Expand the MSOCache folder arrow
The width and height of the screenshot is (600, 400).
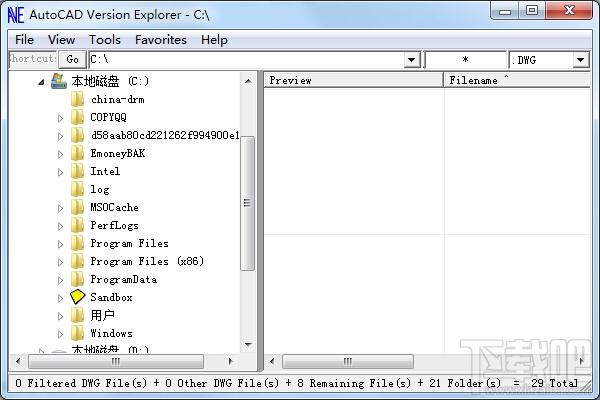coord(60,208)
